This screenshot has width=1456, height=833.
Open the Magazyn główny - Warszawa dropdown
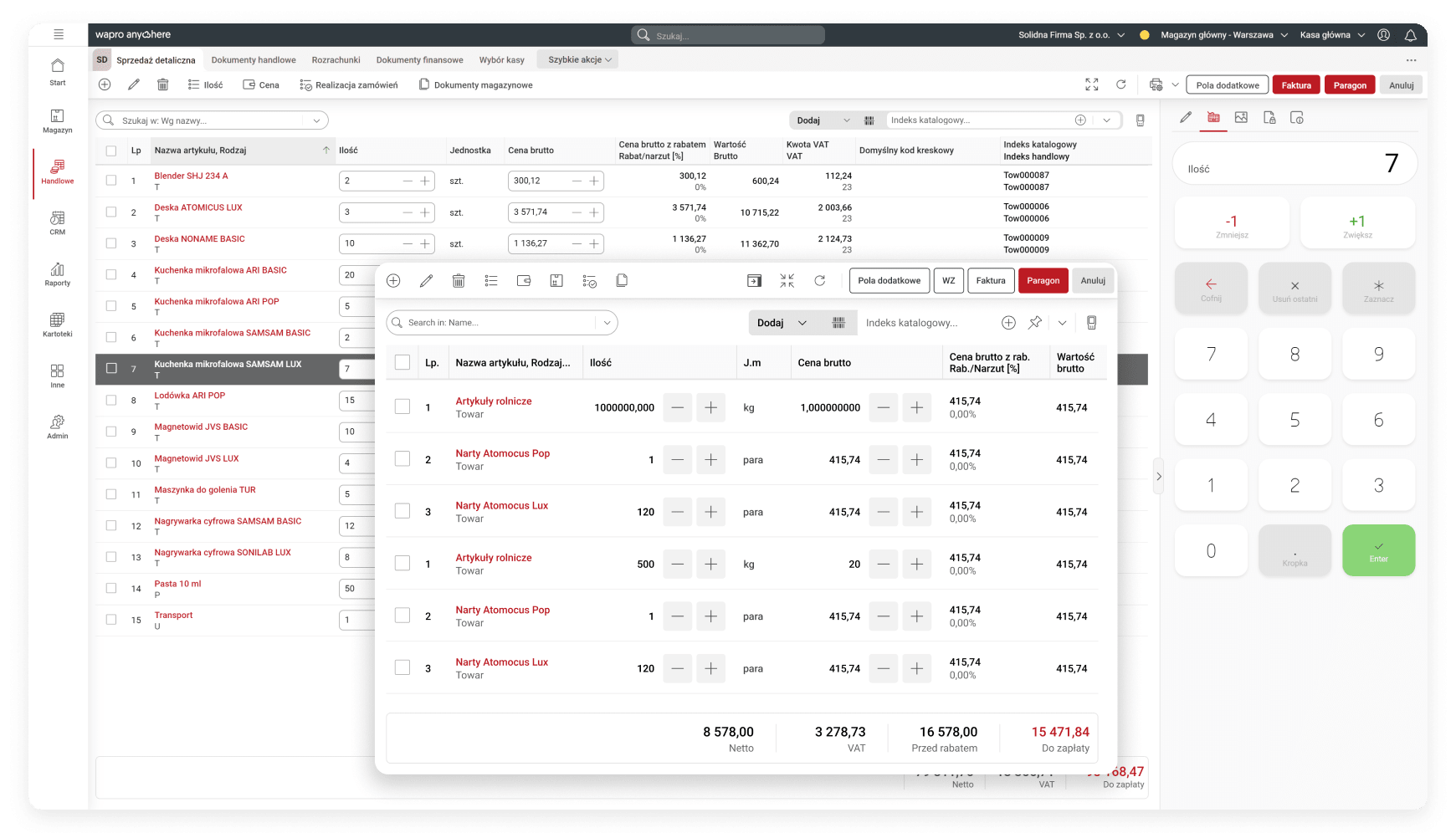coord(1223,35)
